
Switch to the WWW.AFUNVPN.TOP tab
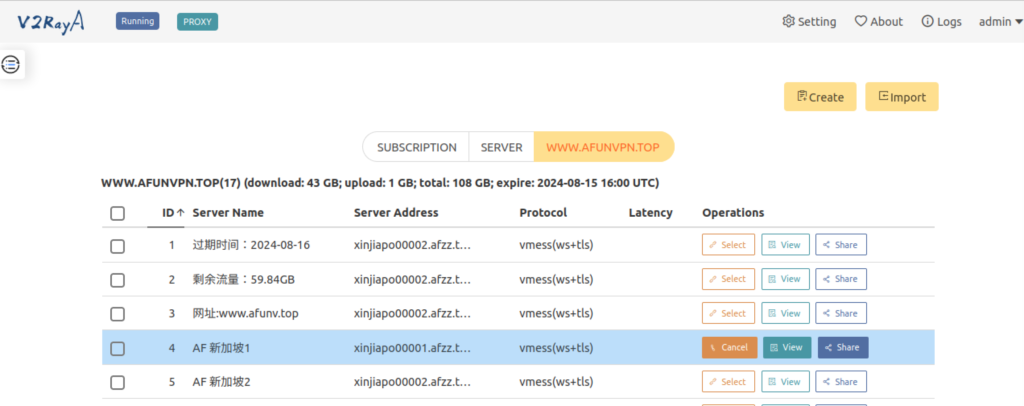pyautogui.click(x=603, y=147)
